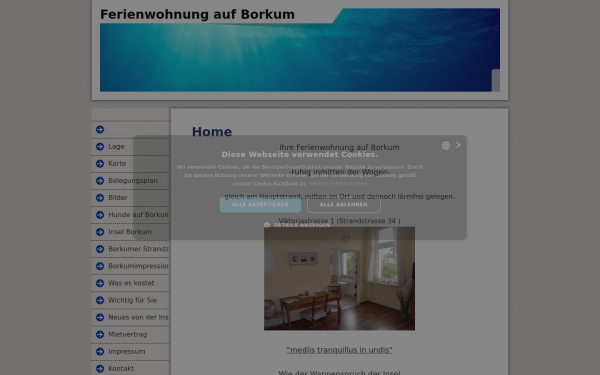Open Insel Borkum in sidebar
Viewport: 600px width, 375px height.
[x=130, y=232]
